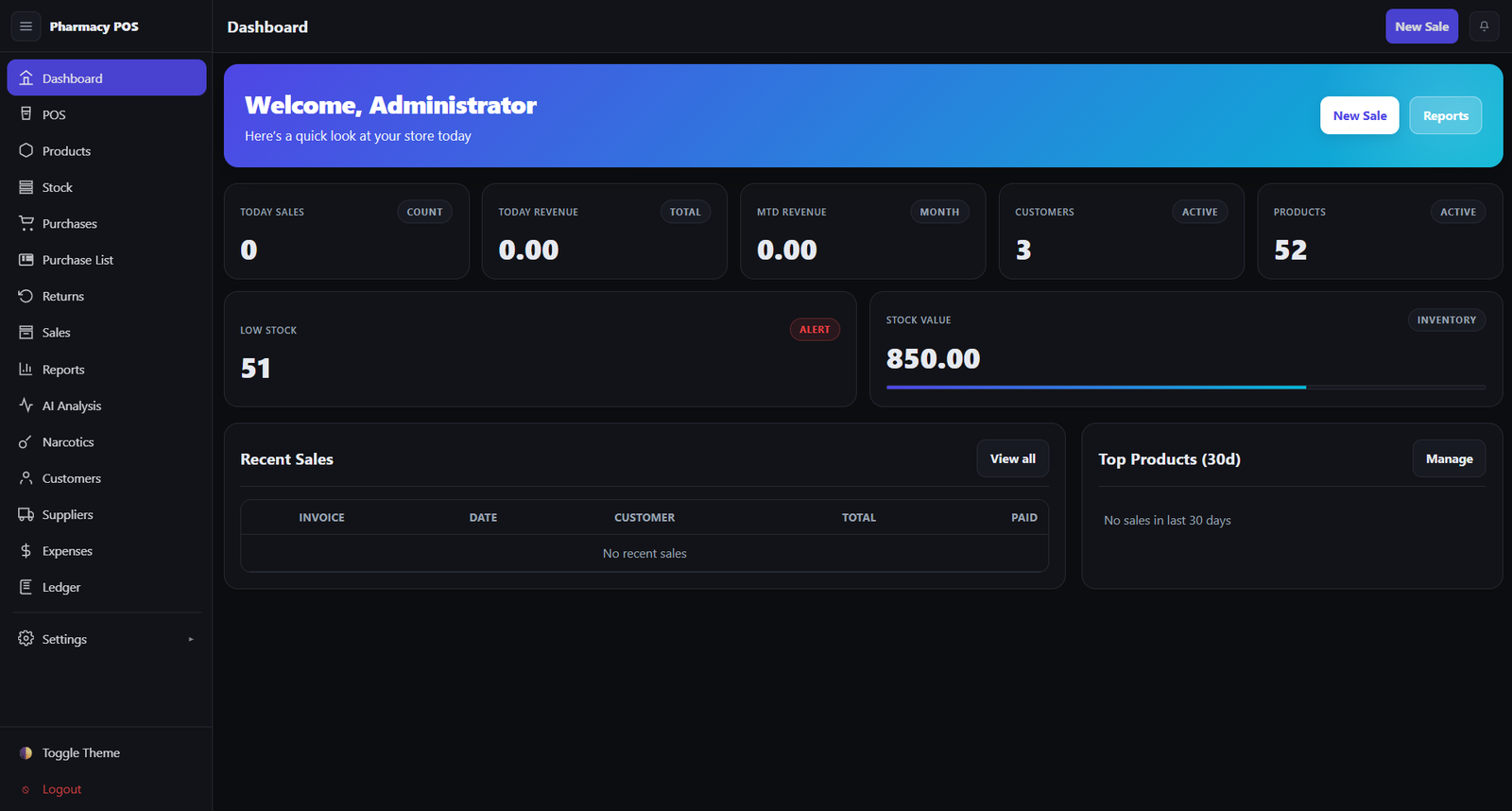1512x811 pixels.
Task: Click the Dashboard home icon
Action: (26, 78)
